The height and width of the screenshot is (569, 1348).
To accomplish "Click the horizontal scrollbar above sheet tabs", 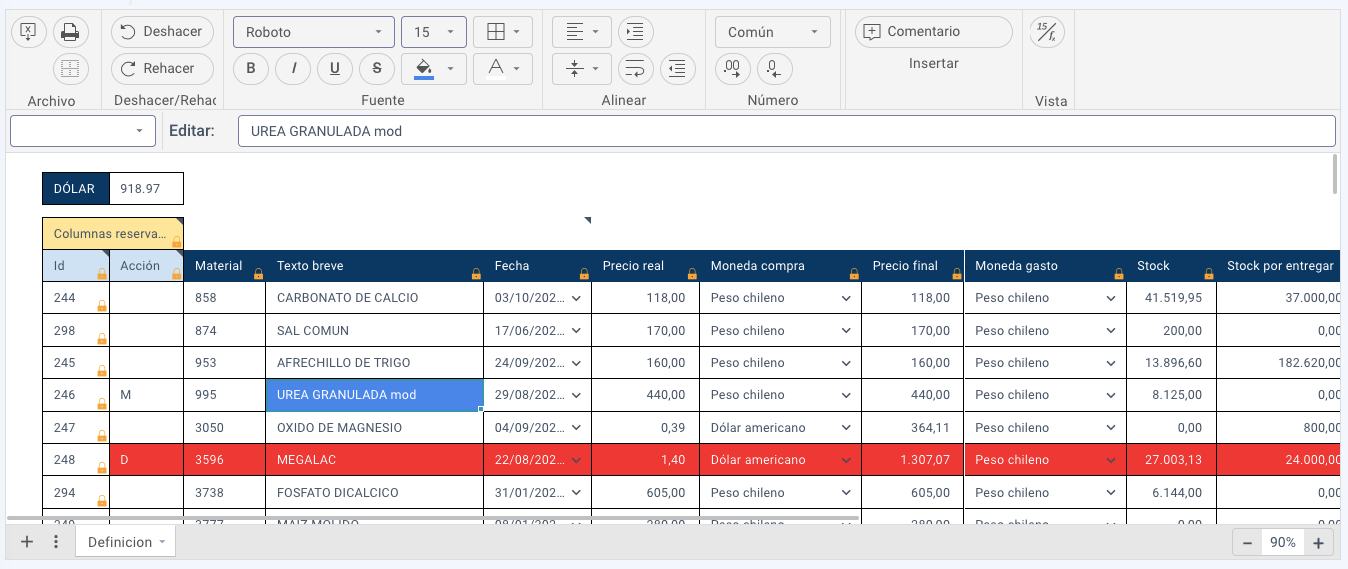I will click(432, 519).
